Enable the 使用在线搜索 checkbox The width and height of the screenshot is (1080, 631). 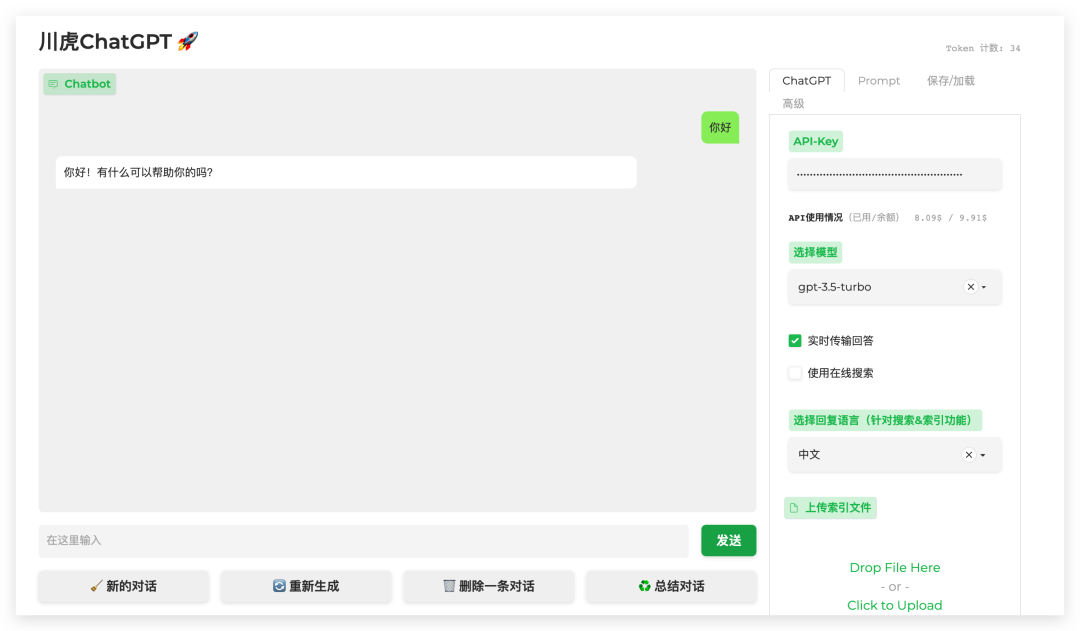(794, 373)
